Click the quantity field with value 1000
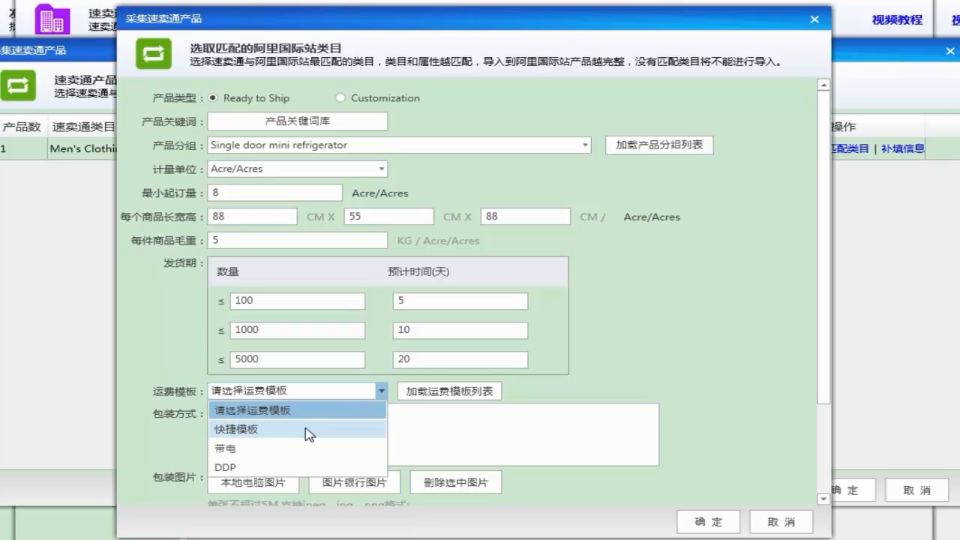This screenshot has width=960, height=540. pyautogui.click(x=298, y=330)
